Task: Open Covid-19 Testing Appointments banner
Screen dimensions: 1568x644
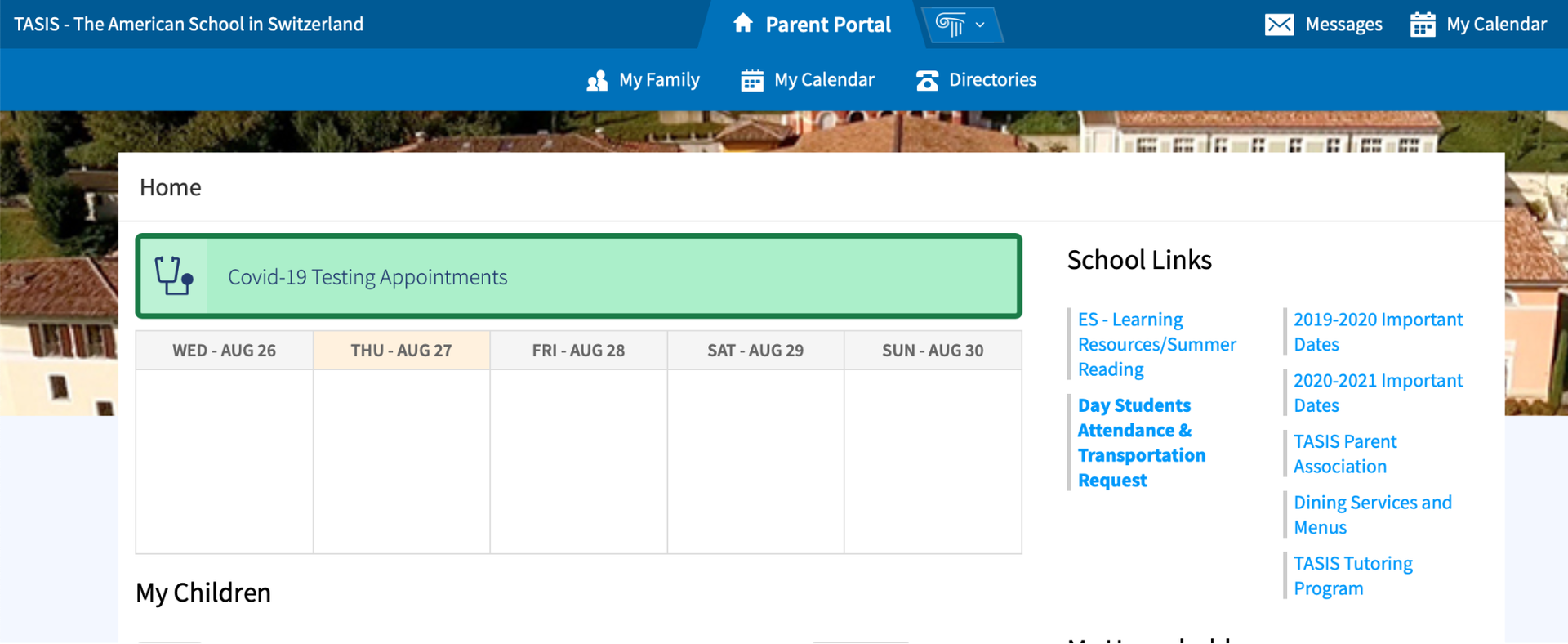Action: click(578, 276)
